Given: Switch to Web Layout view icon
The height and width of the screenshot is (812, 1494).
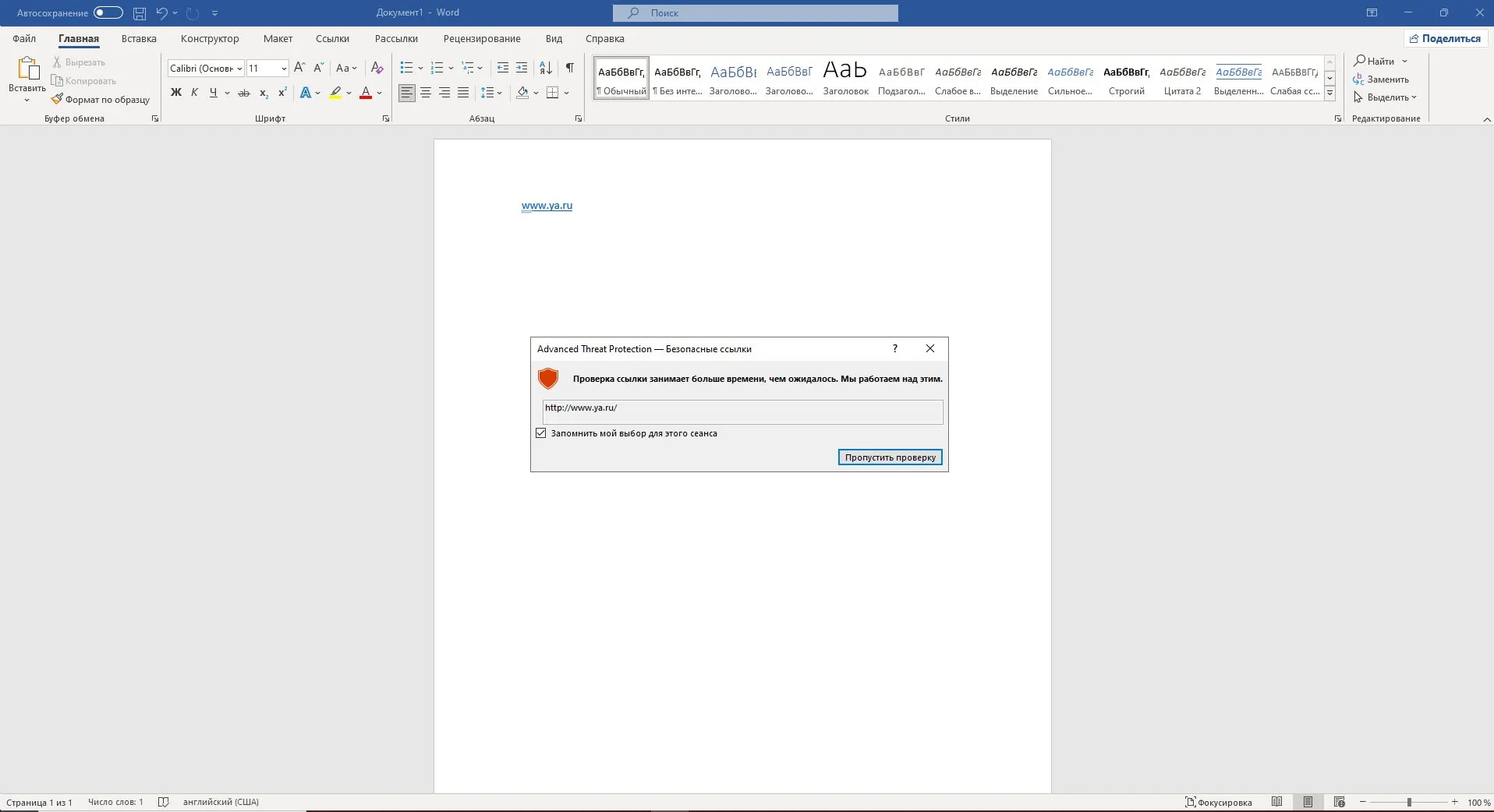Looking at the screenshot, I should [x=1340, y=802].
